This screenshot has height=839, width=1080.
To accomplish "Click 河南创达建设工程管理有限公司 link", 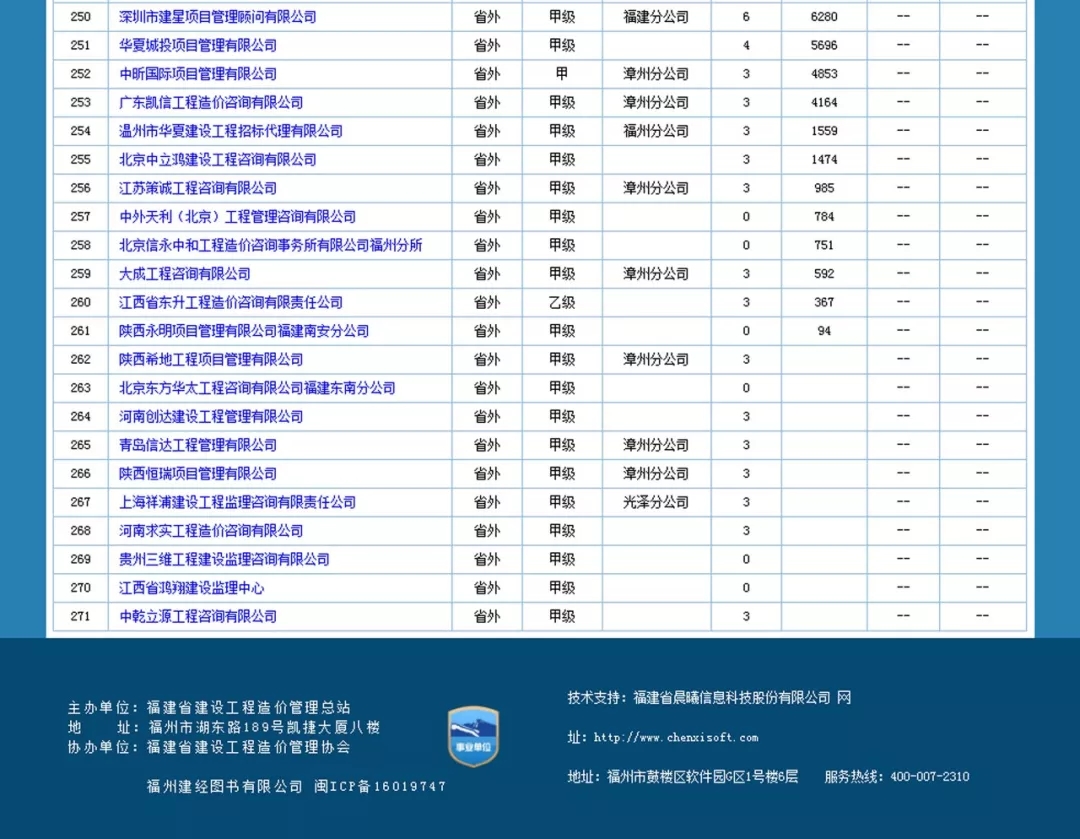I will pyautogui.click(x=211, y=416).
